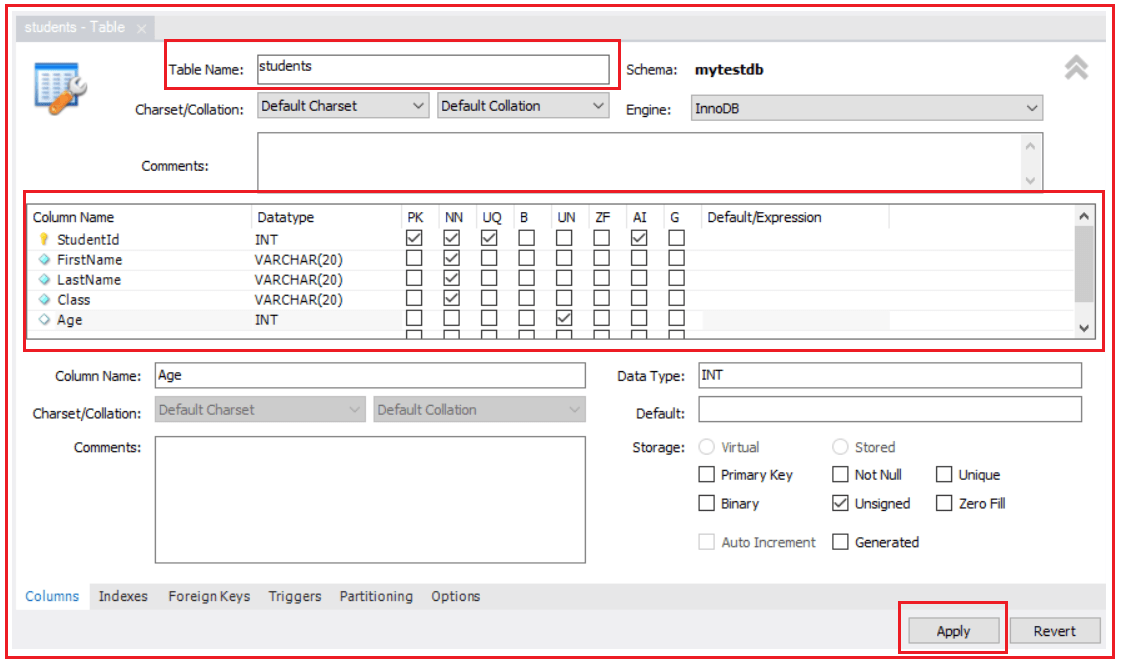Viewport: 1123px width, 663px height.
Task: Enable the Zero Fill checkbox
Action: point(943,503)
